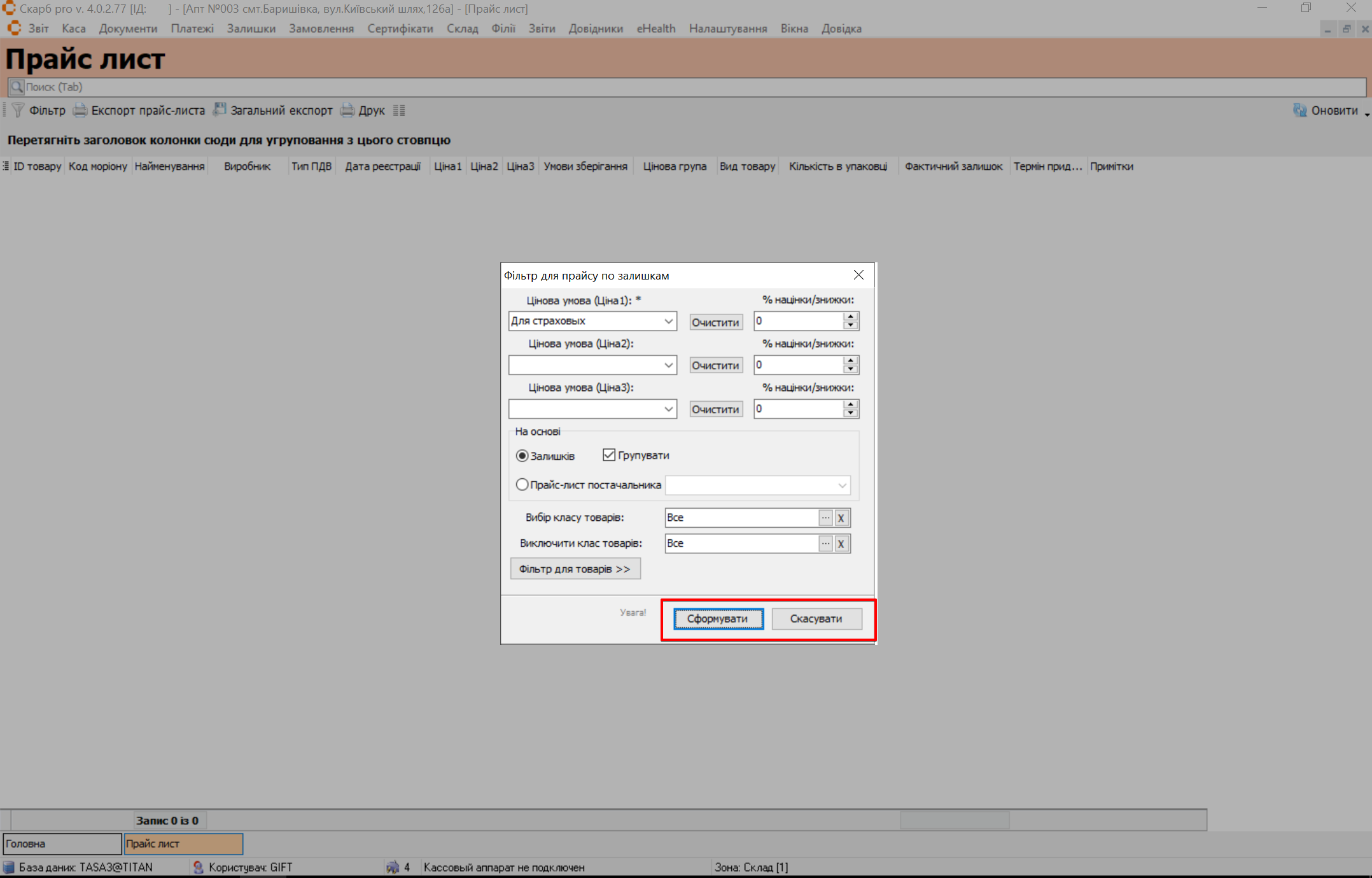1372x878 pixels.
Task: Click the column layout icon after Друк
Action: point(399,110)
